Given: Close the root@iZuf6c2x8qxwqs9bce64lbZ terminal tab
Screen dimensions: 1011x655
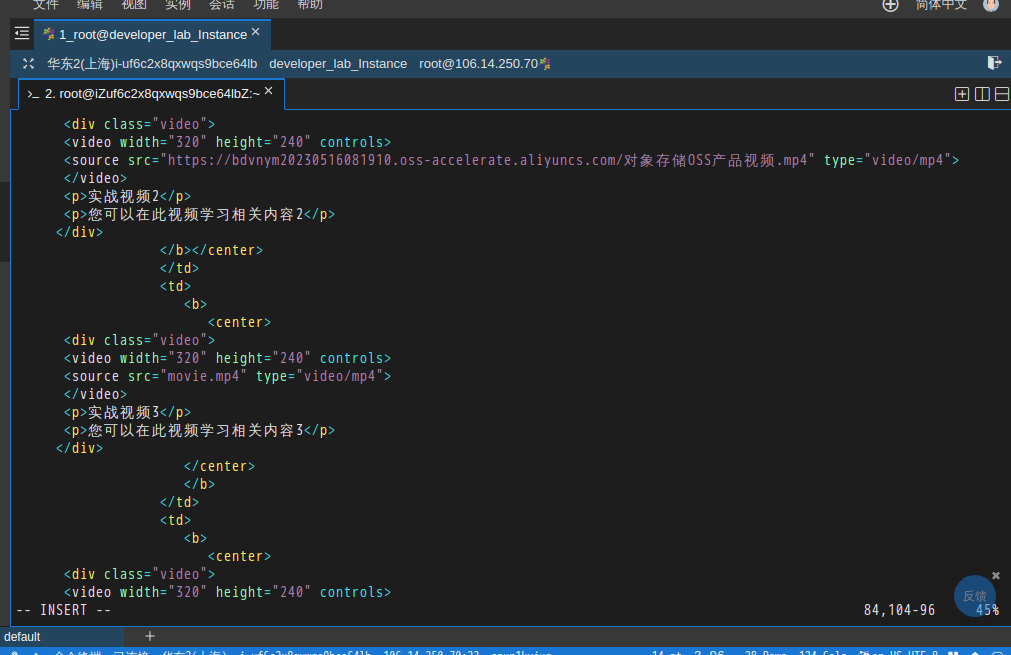Looking at the screenshot, I should pos(269,91).
